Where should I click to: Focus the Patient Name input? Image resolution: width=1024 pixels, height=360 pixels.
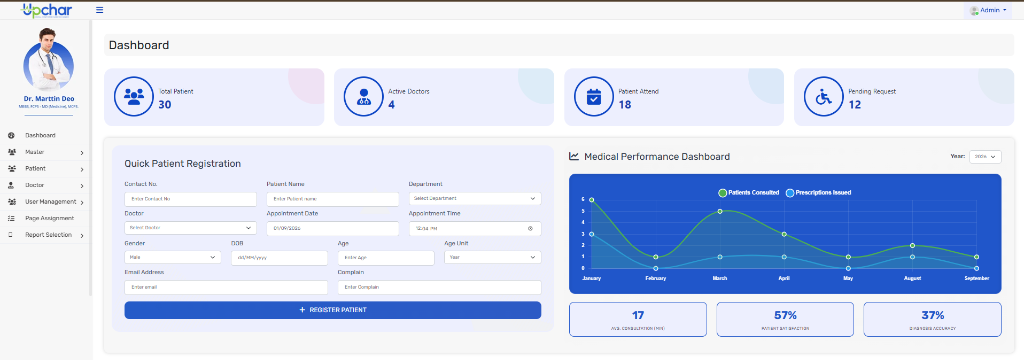pos(332,199)
